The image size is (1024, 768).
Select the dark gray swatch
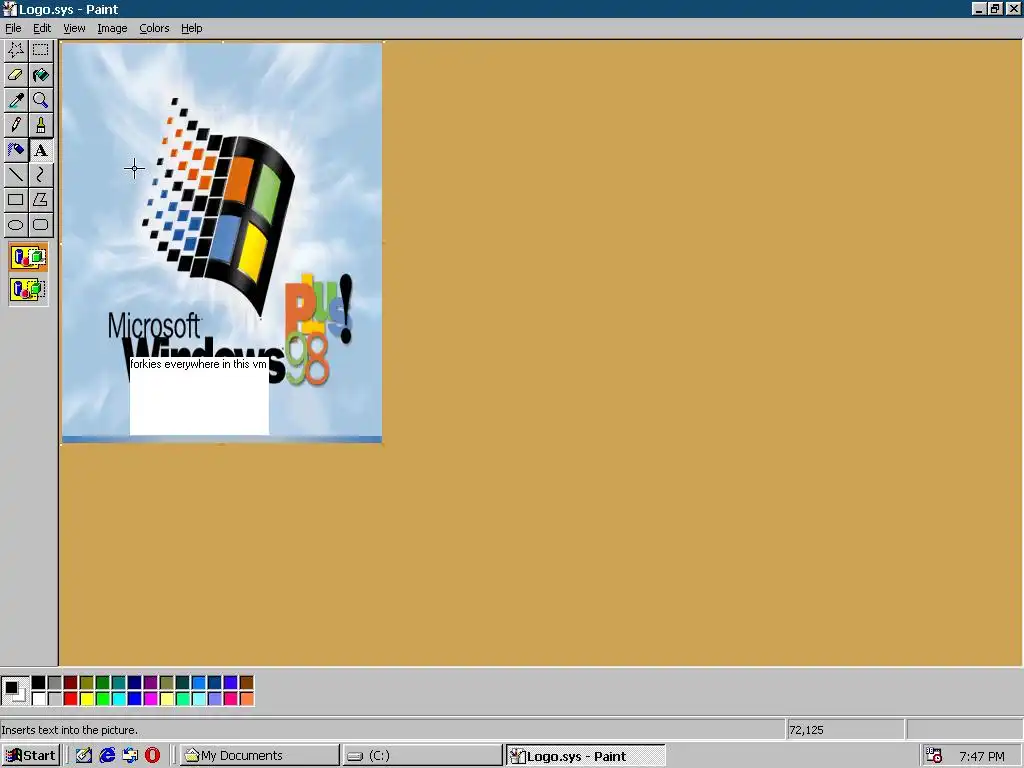point(55,682)
